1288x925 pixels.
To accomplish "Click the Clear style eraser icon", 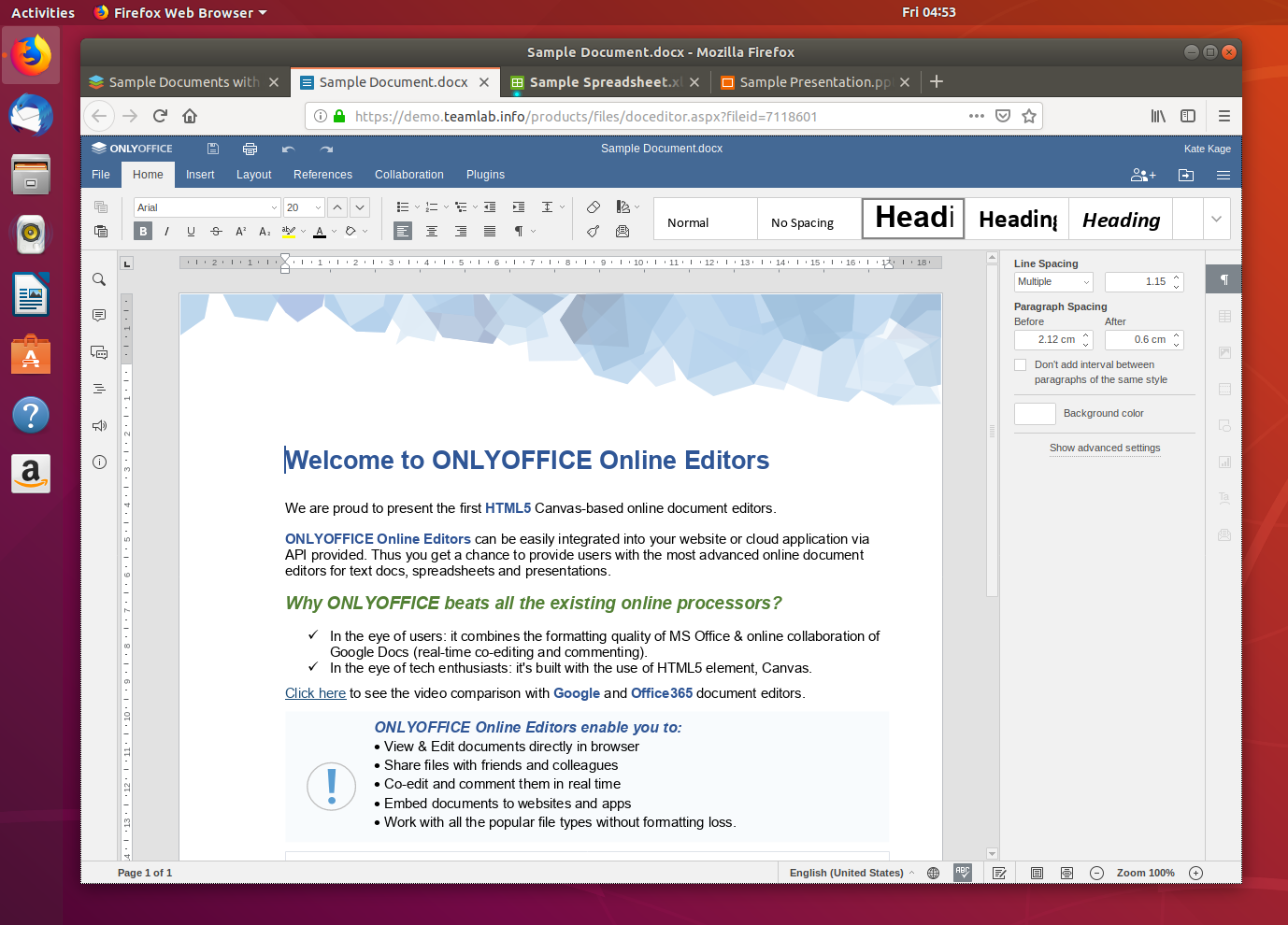I will pyautogui.click(x=594, y=206).
